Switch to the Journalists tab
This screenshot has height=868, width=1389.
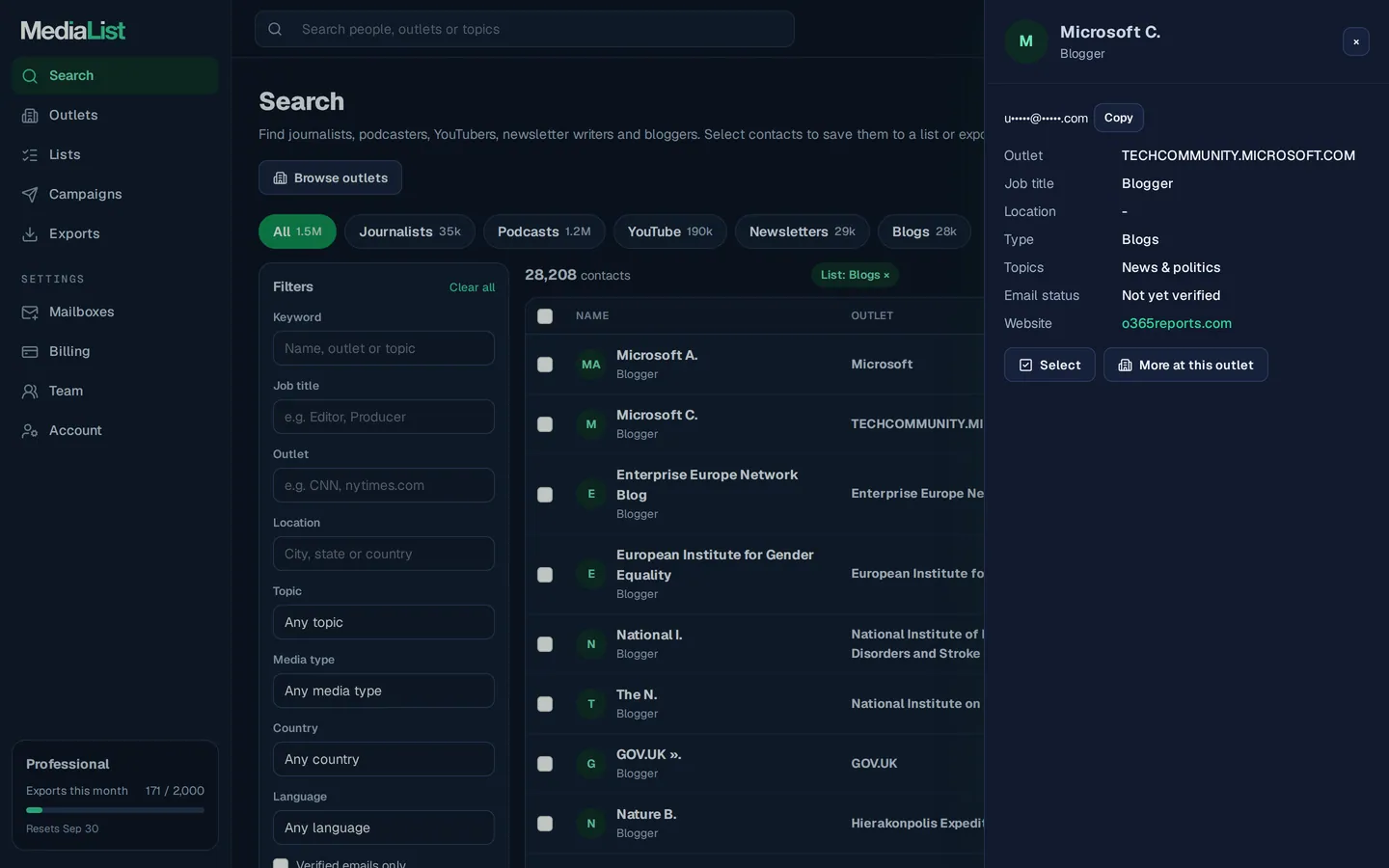click(410, 231)
